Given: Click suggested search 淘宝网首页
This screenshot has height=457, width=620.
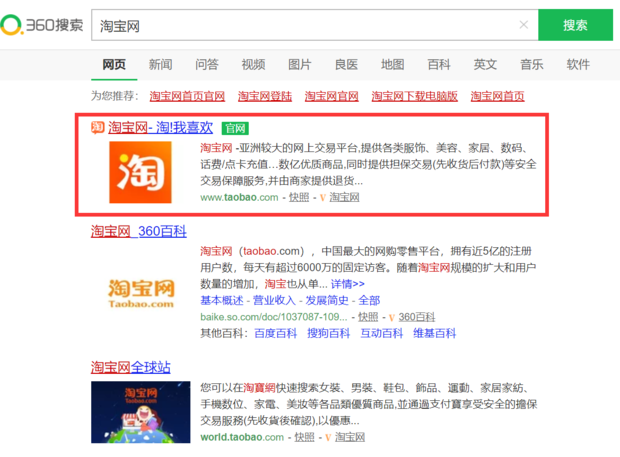Looking at the screenshot, I should [x=497, y=96].
